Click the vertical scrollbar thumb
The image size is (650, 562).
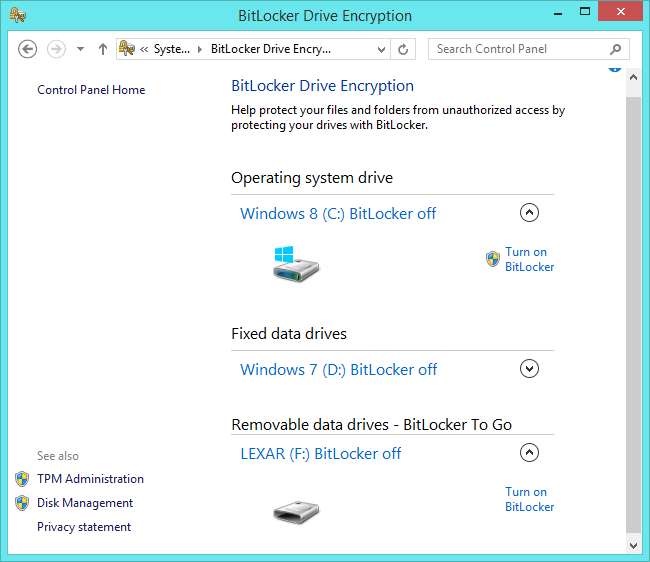[633, 314]
